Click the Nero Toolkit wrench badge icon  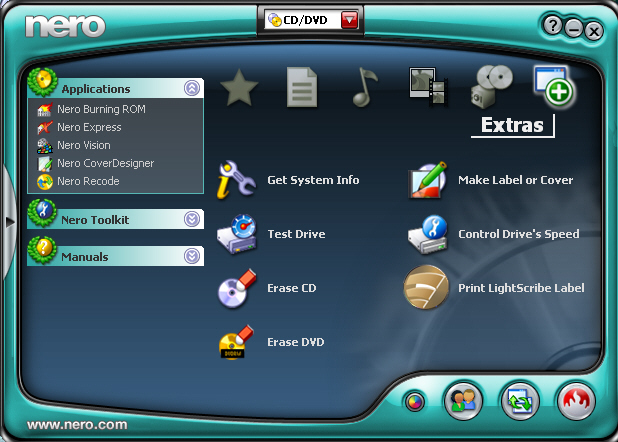pyautogui.click(x=43, y=213)
